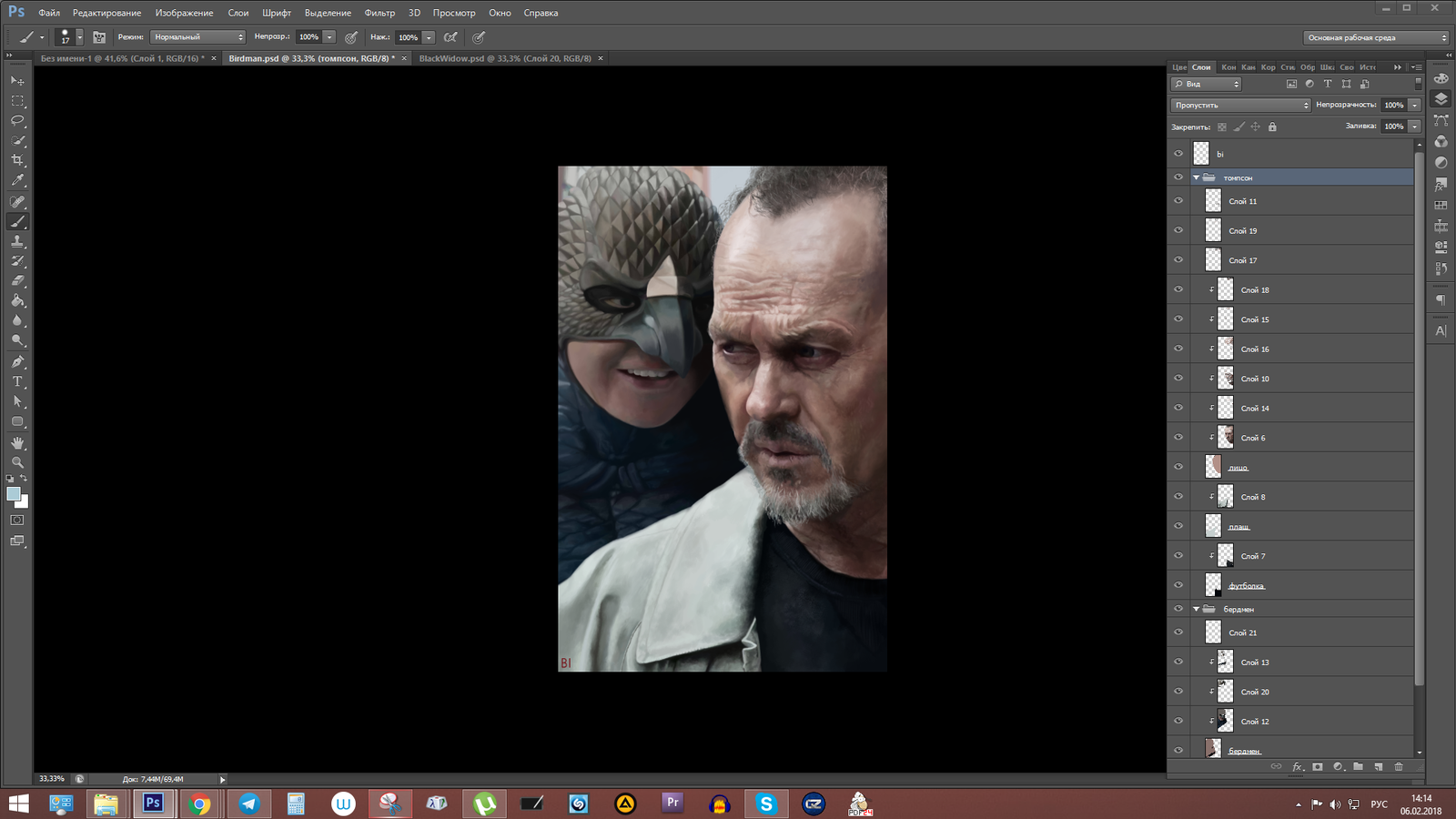Collapse the томпсон group
The image size is (1456, 819).
pyautogui.click(x=1196, y=177)
